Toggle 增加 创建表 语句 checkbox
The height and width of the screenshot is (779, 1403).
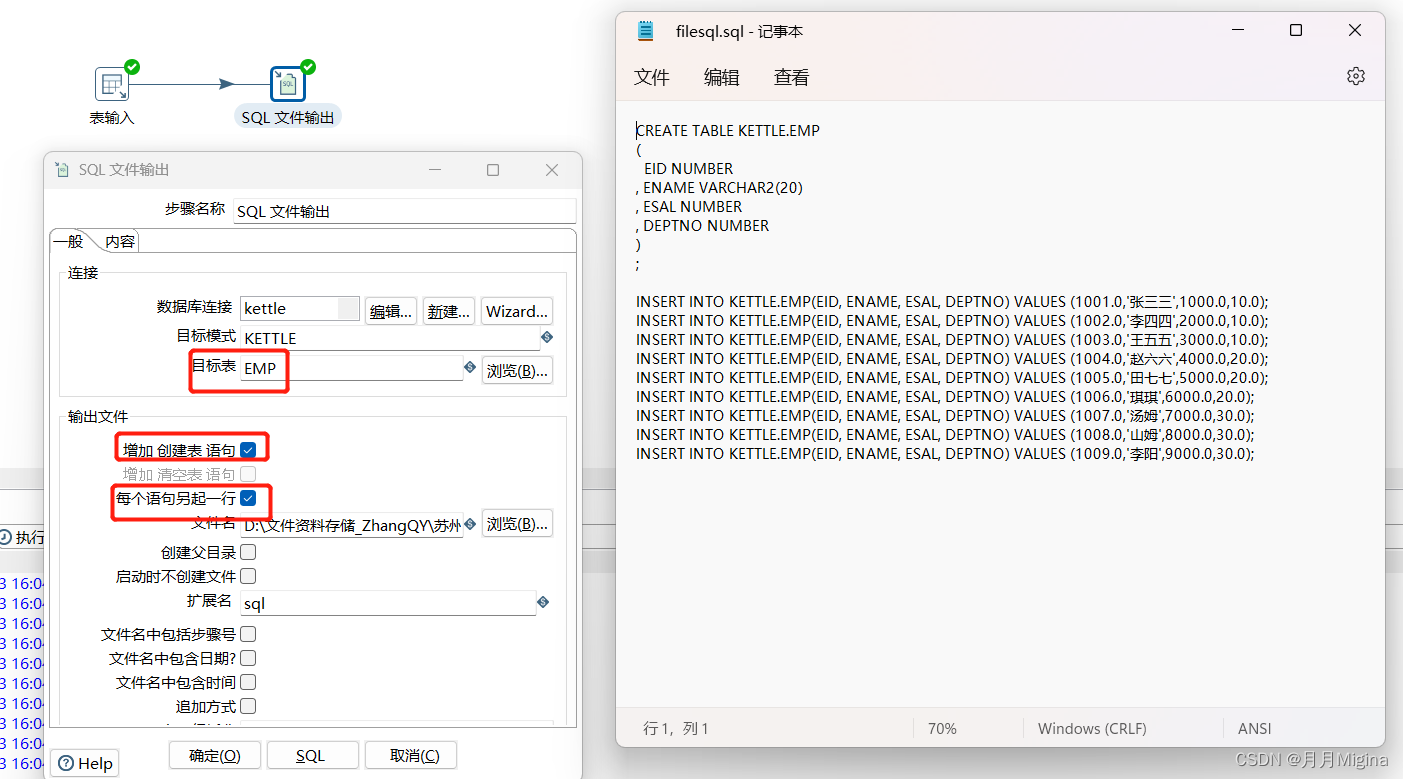248,450
